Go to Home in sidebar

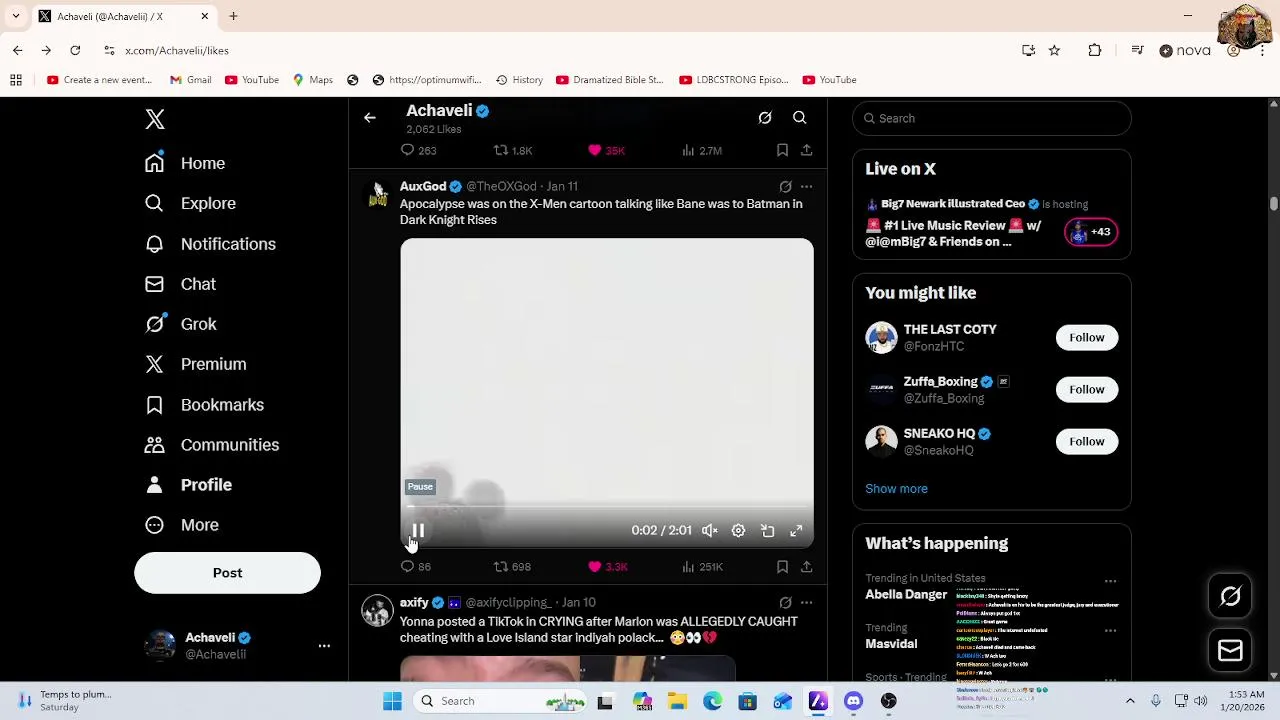click(x=185, y=163)
